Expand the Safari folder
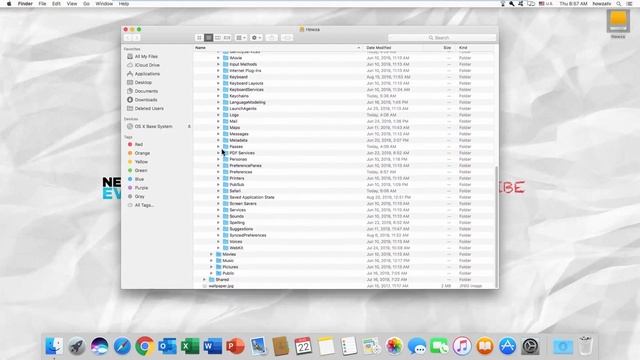This screenshot has width=640, height=360. [x=218, y=191]
